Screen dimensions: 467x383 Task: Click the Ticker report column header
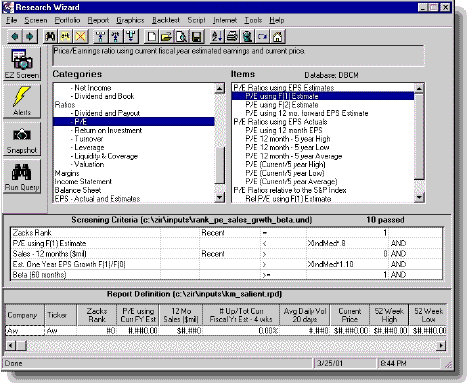(60, 315)
